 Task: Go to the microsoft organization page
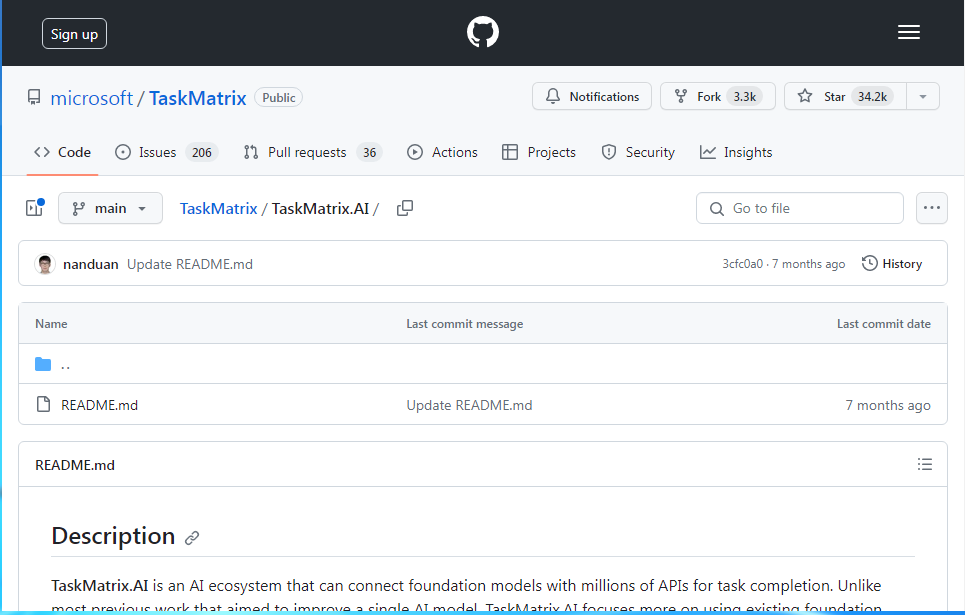pos(92,98)
